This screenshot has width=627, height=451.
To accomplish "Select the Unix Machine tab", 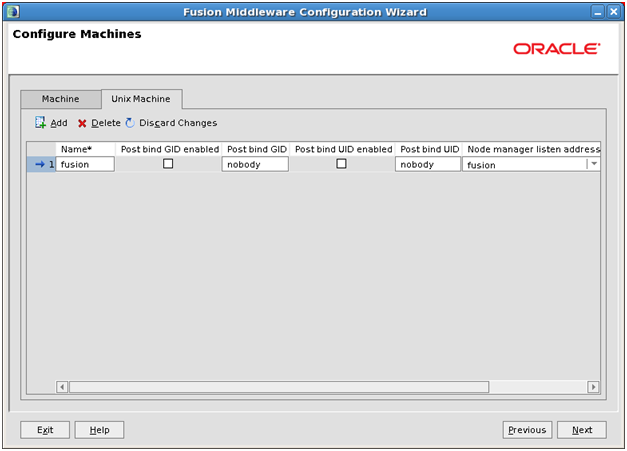I will point(141,99).
